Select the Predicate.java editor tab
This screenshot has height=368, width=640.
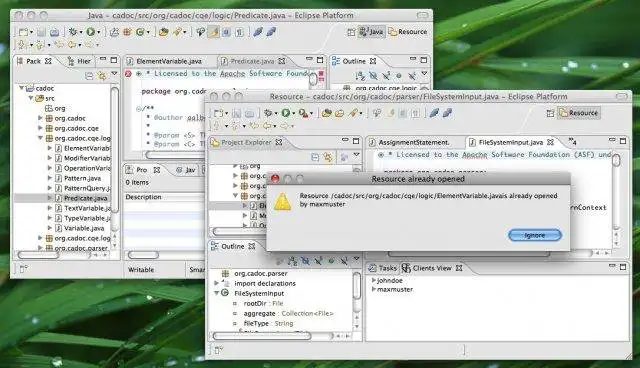point(252,61)
